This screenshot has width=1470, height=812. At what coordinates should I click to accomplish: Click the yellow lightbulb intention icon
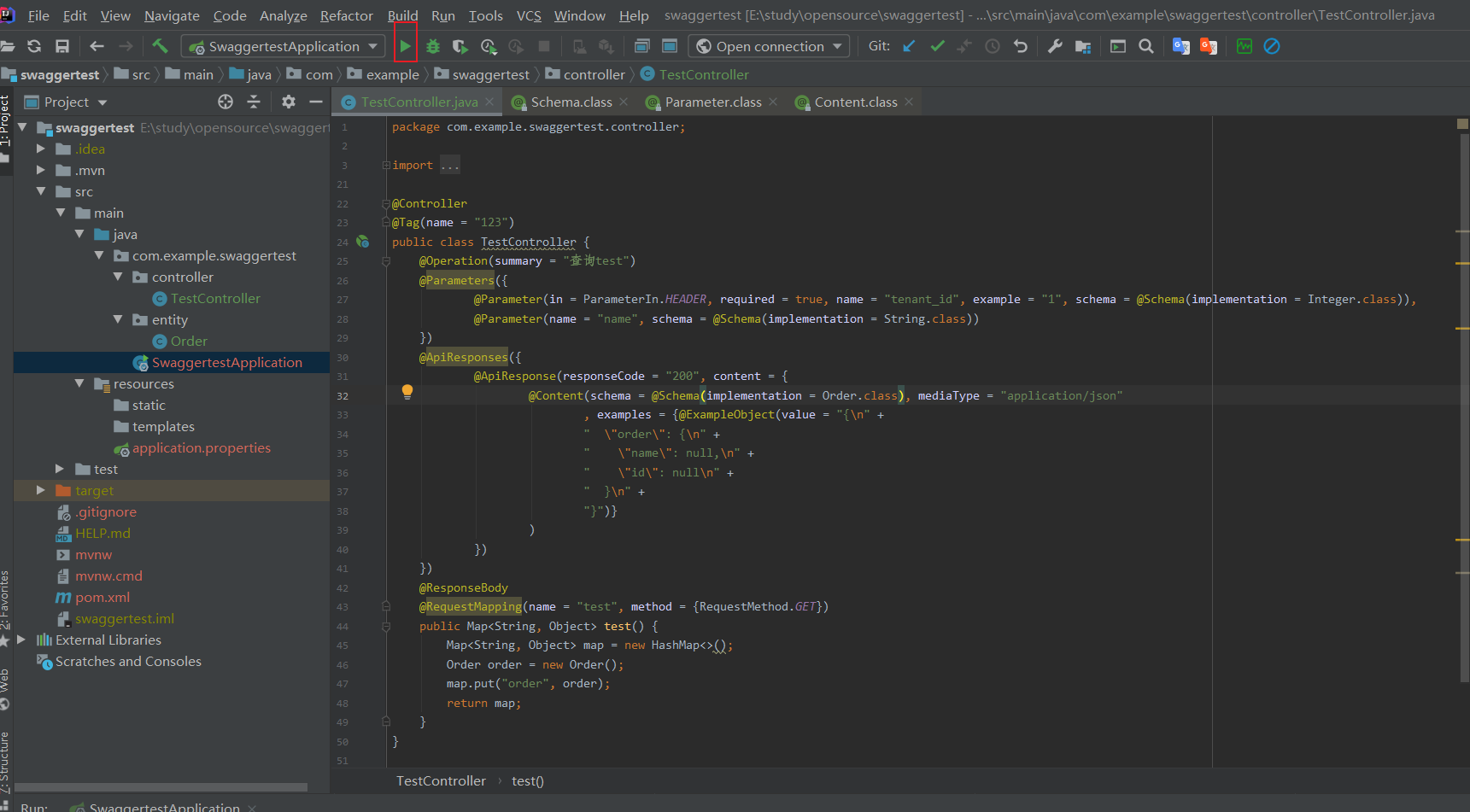click(x=407, y=392)
